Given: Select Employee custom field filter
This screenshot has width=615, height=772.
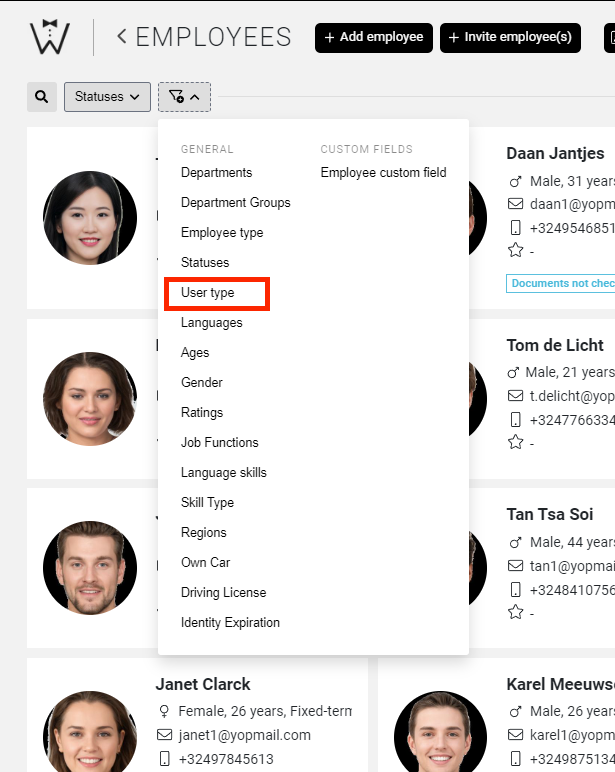Looking at the screenshot, I should click(383, 173).
